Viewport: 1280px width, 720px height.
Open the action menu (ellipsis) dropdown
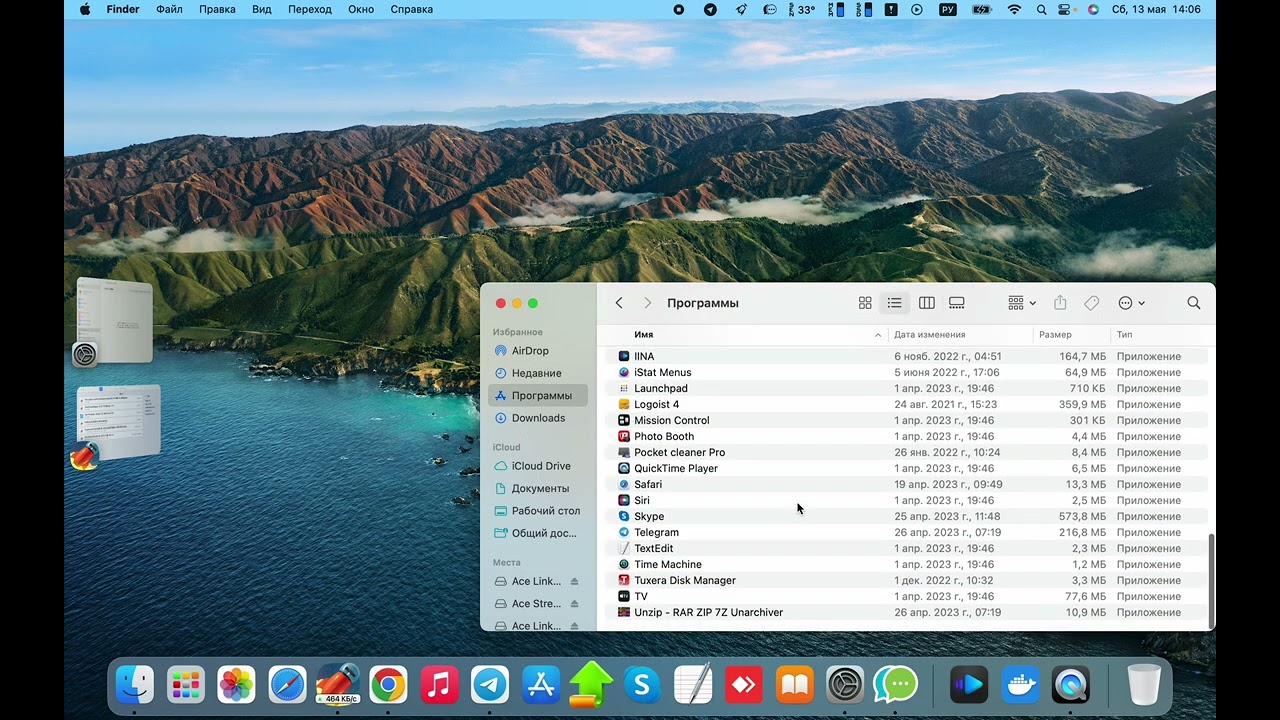coord(1131,303)
